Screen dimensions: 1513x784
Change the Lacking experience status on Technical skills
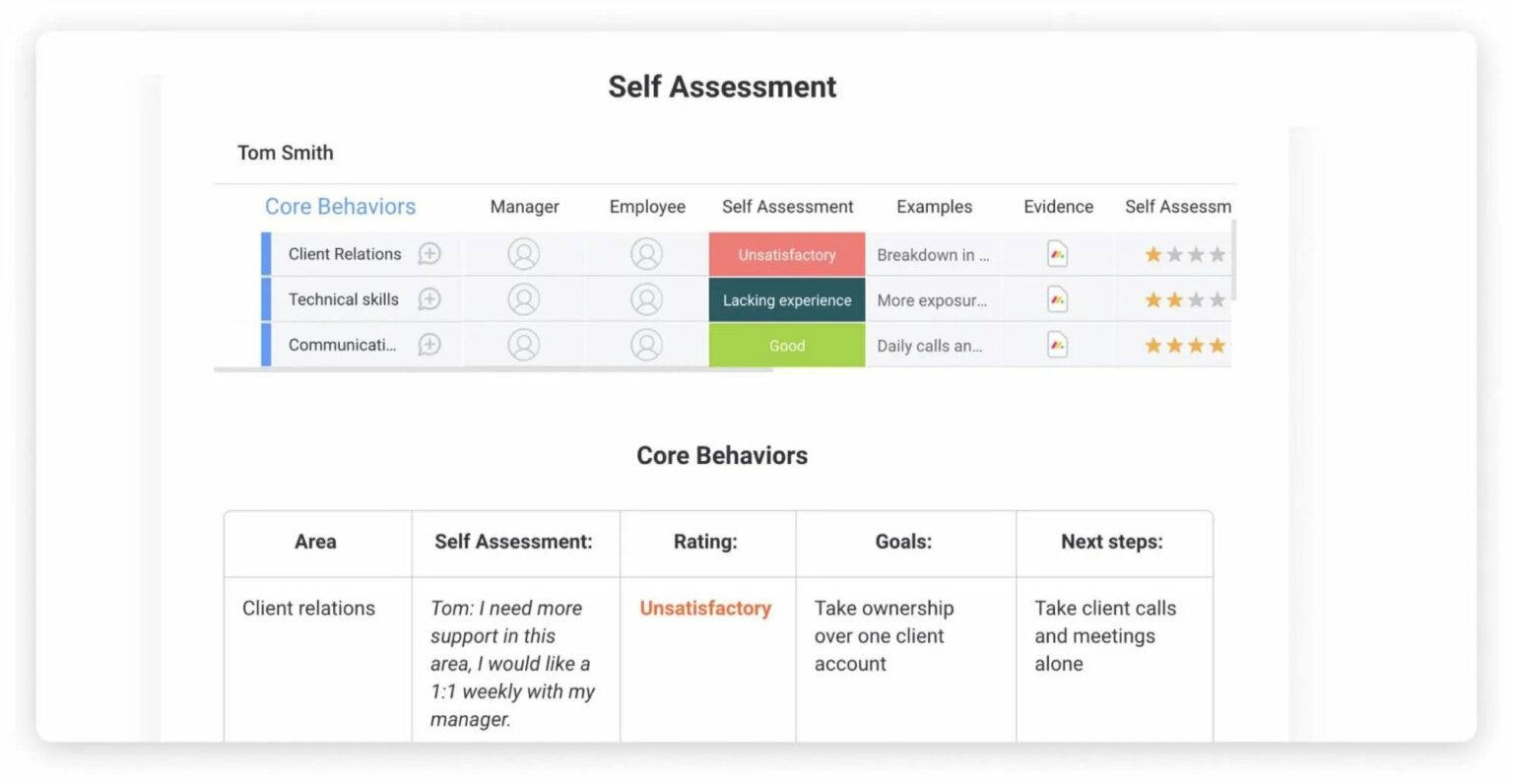[786, 299]
